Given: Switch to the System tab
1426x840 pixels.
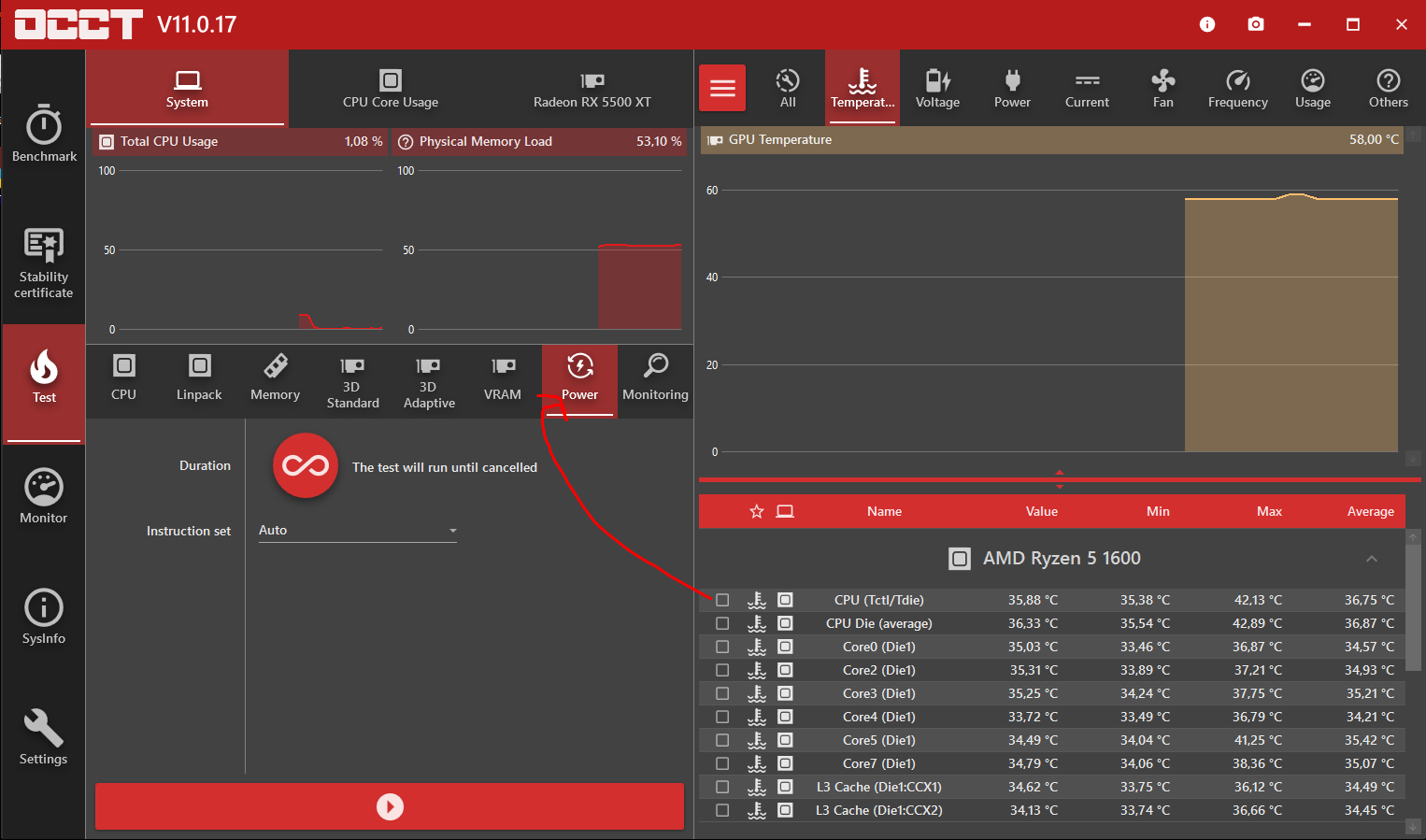Looking at the screenshot, I should point(187,89).
